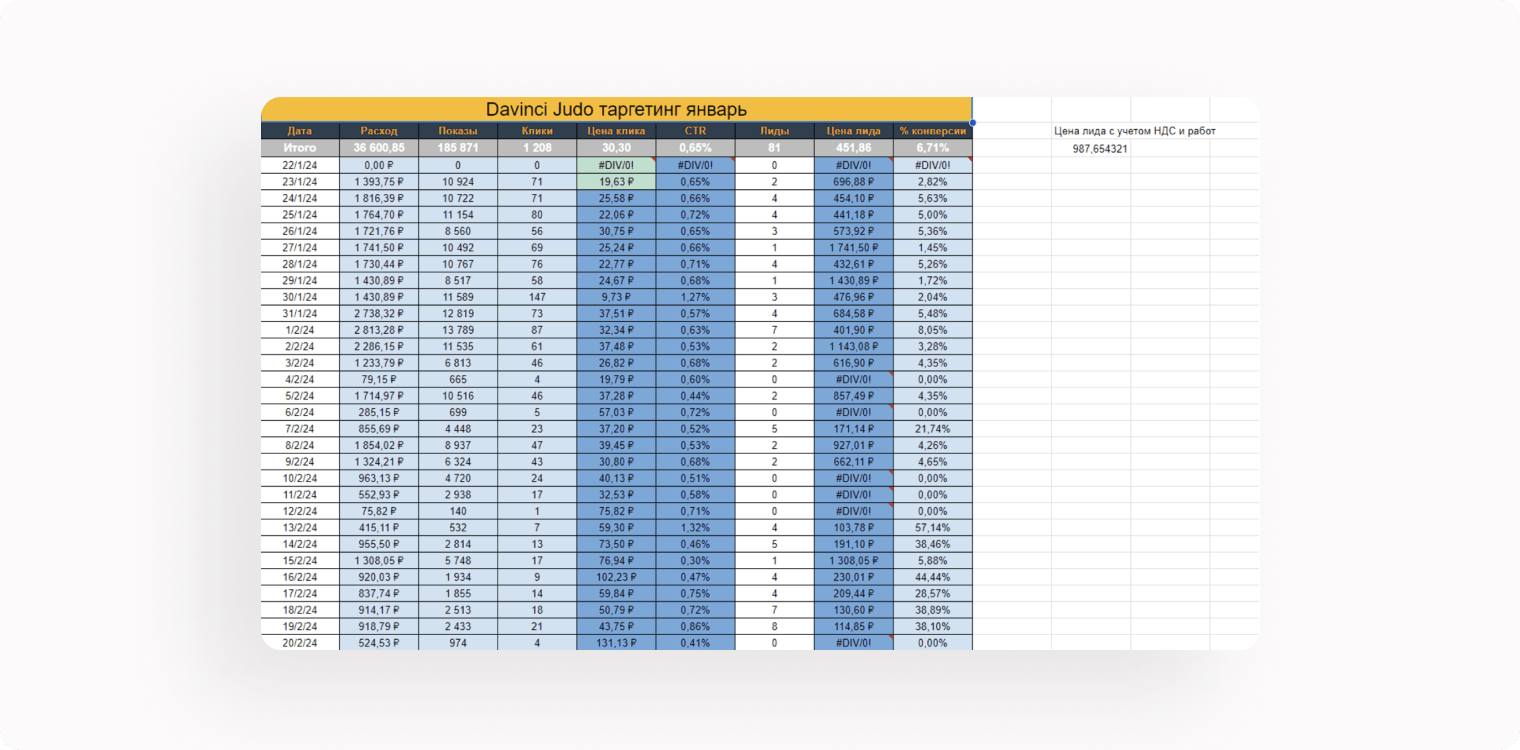
Task: Click the conversion value "44,44%"
Action: pyautogui.click(x=933, y=577)
